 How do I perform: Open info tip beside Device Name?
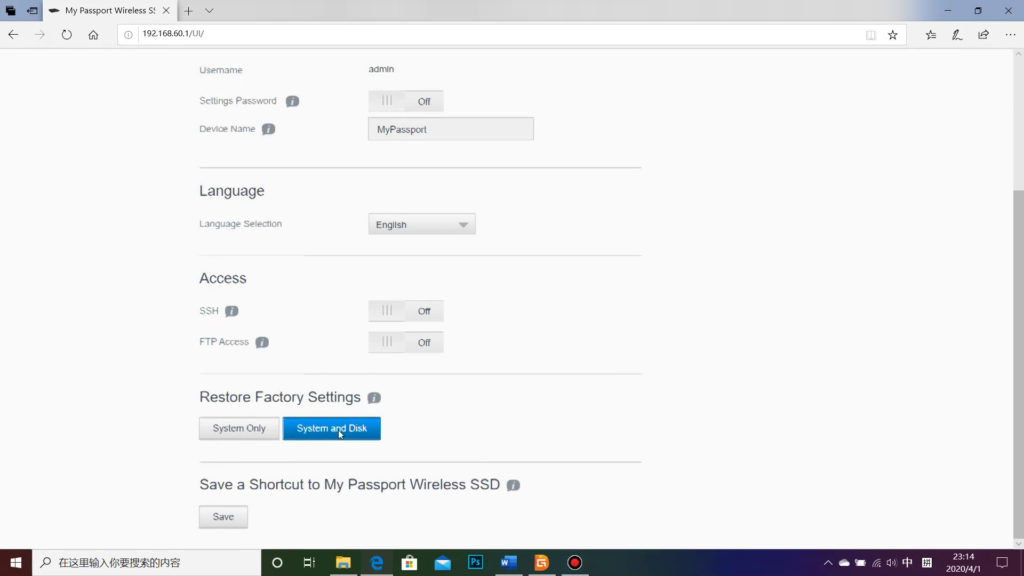point(268,129)
